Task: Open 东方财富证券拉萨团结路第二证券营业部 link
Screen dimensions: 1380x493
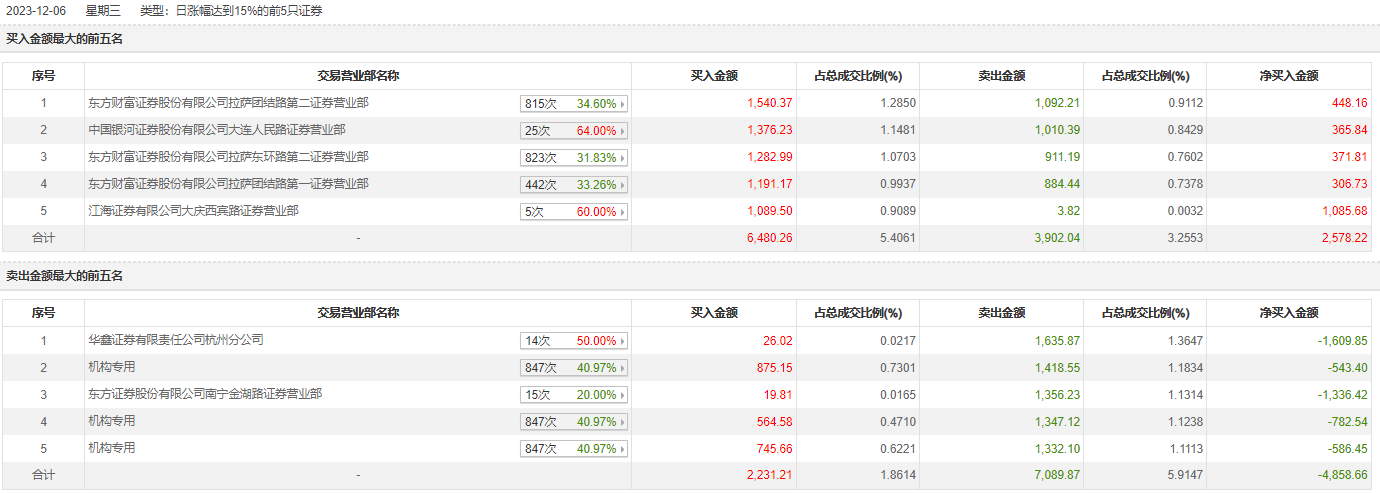Action: (x=228, y=103)
